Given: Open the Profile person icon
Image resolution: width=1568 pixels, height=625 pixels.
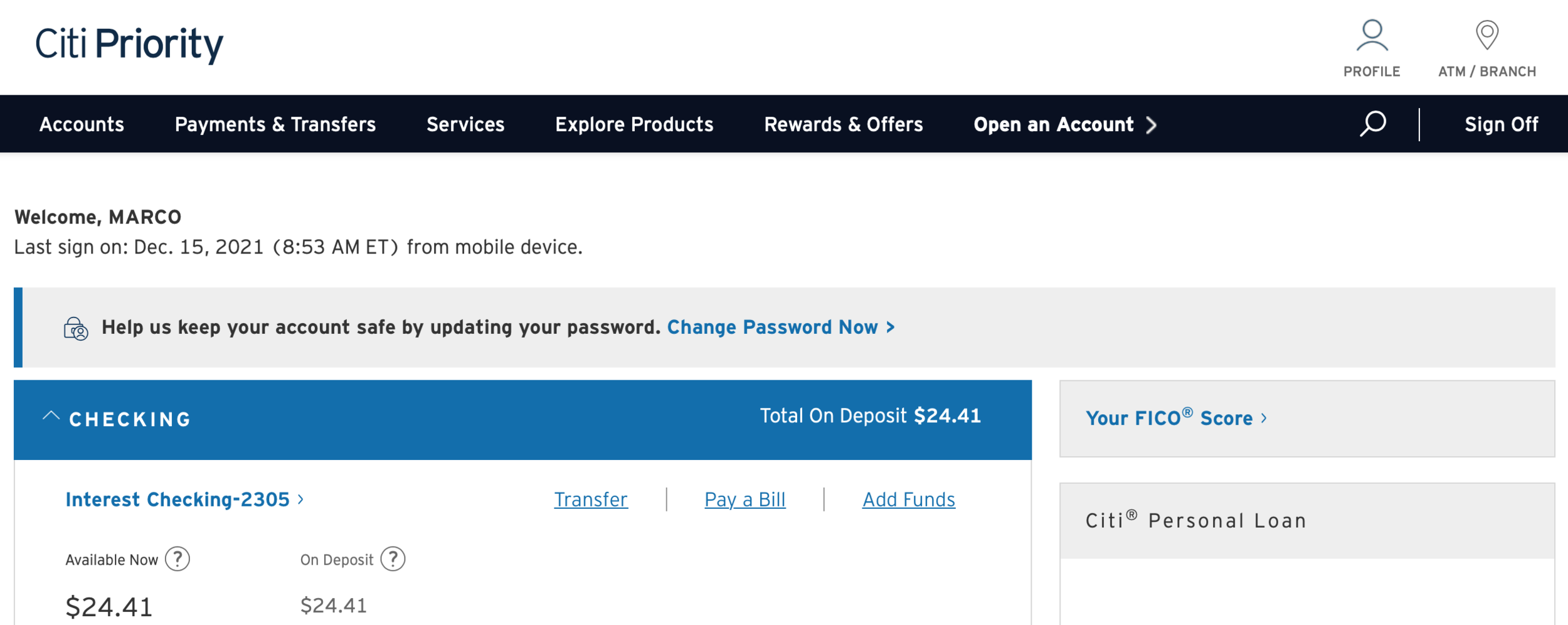Looking at the screenshot, I should [x=1372, y=36].
